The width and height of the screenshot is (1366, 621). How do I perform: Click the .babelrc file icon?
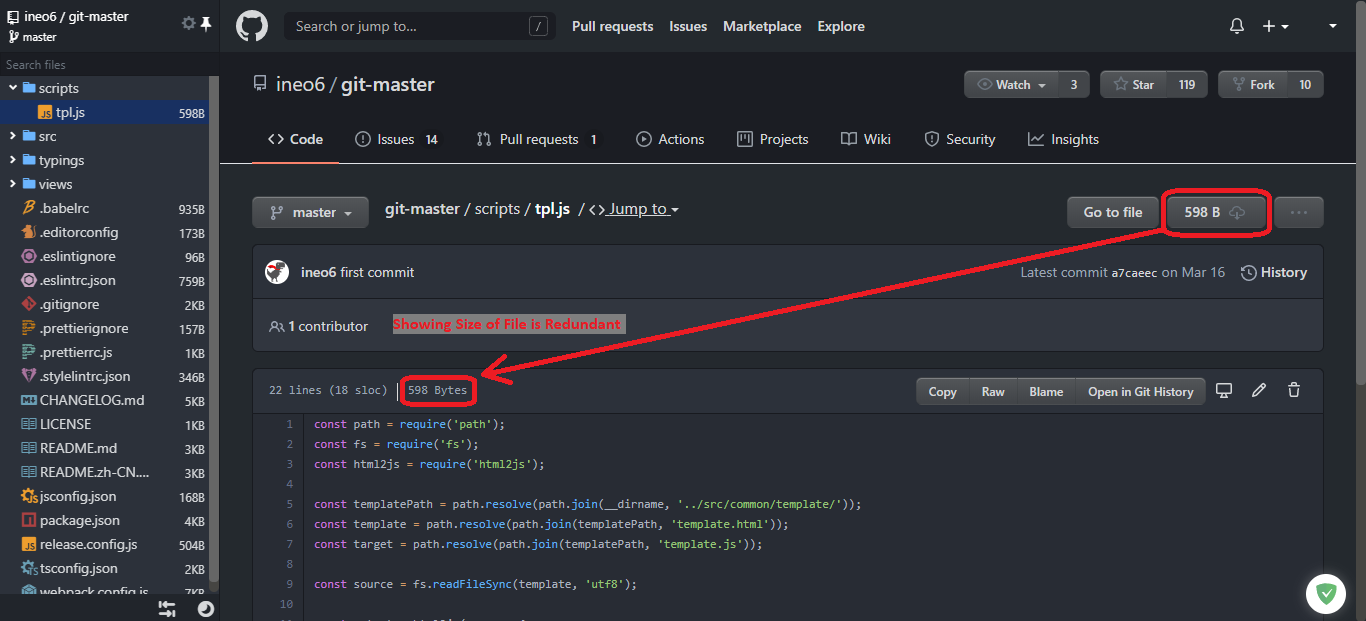click(29, 208)
